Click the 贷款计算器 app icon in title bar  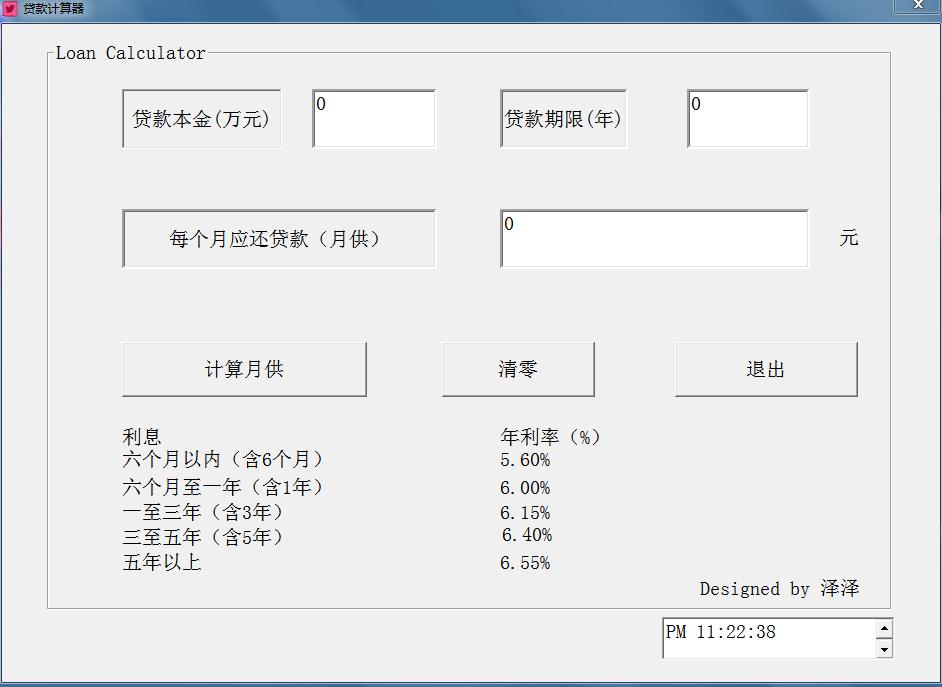pos(10,8)
